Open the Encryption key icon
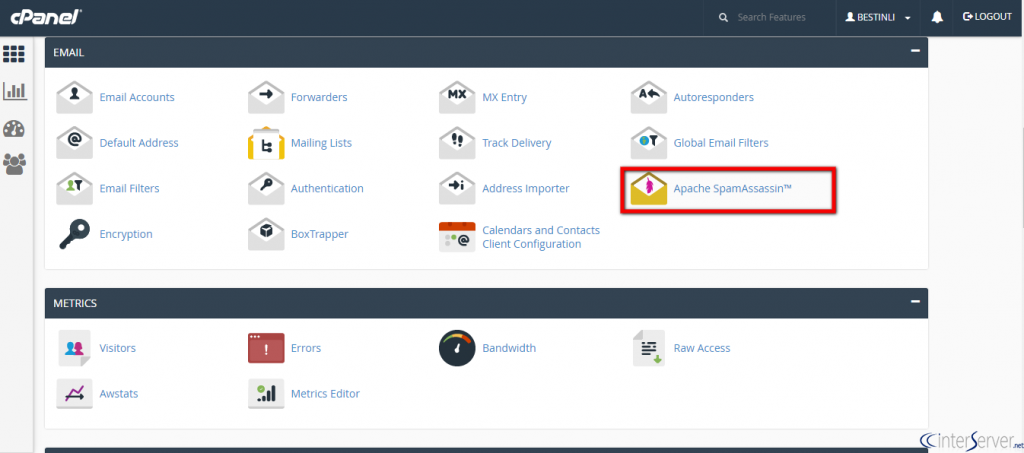This screenshot has width=1024, height=453. pyautogui.click(x=75, y=234)
